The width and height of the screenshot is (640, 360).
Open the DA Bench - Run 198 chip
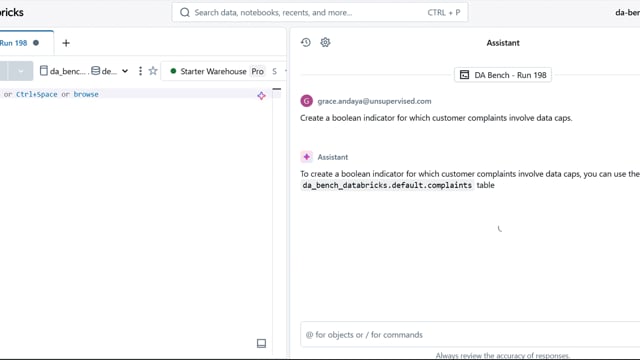(503, 75)
